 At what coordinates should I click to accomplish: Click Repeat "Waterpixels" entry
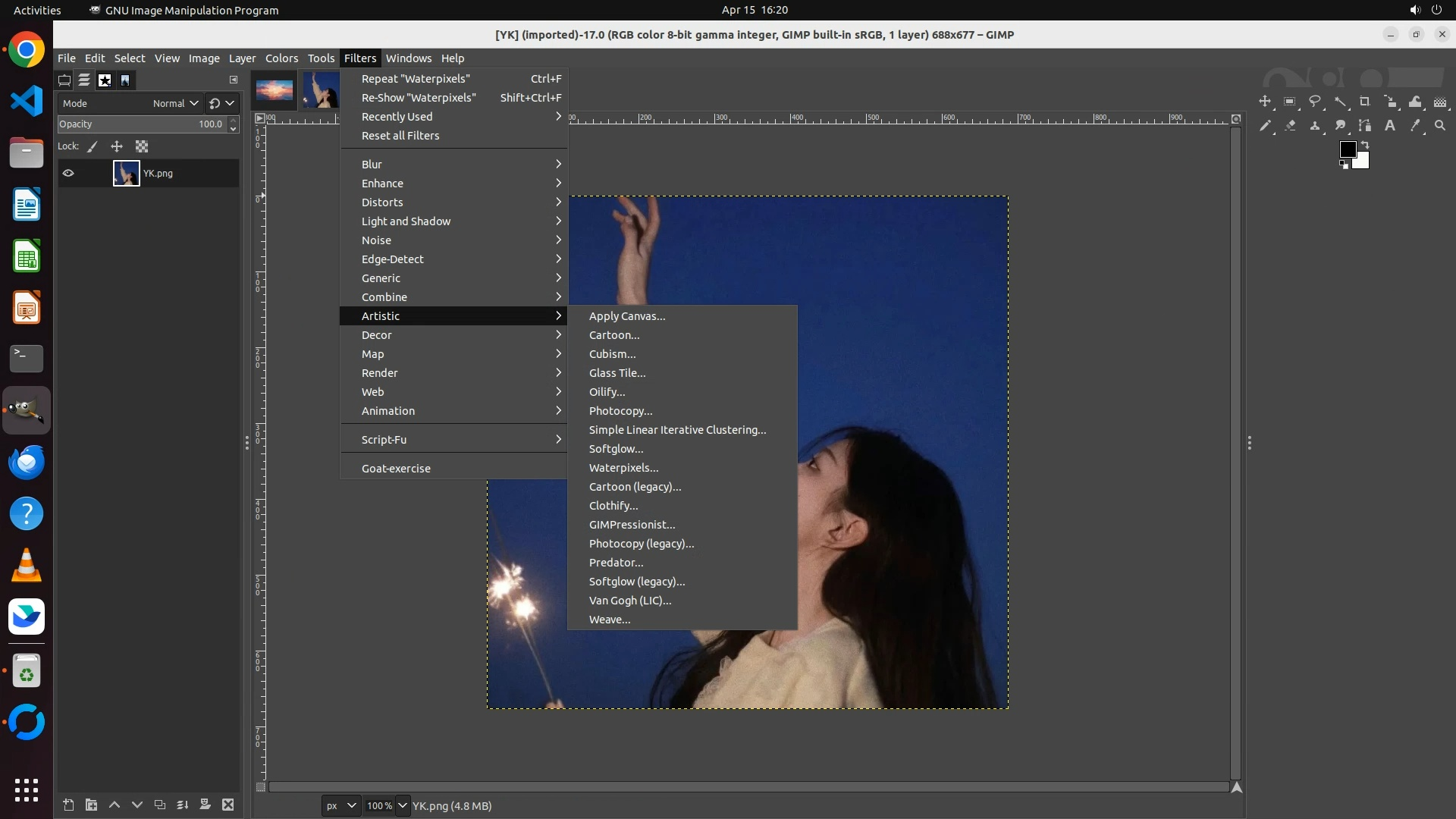(416, 79)
